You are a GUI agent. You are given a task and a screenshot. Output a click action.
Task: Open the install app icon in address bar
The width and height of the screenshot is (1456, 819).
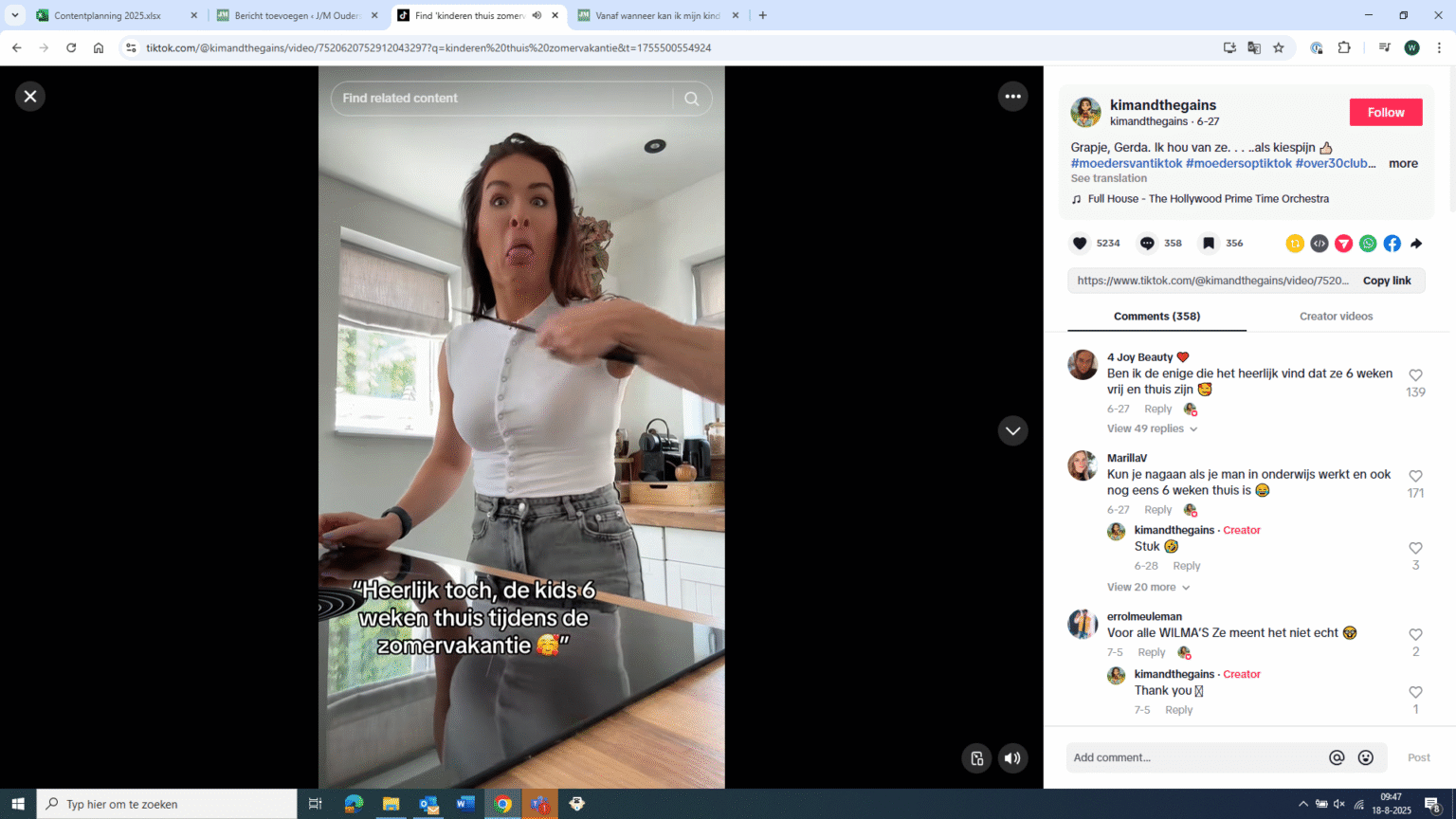pyautogui.click(x=1229, y=47)
